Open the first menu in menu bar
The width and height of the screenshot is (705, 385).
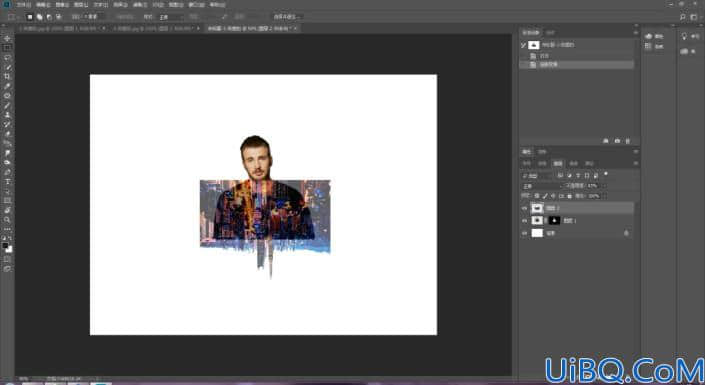click(24, 5)
